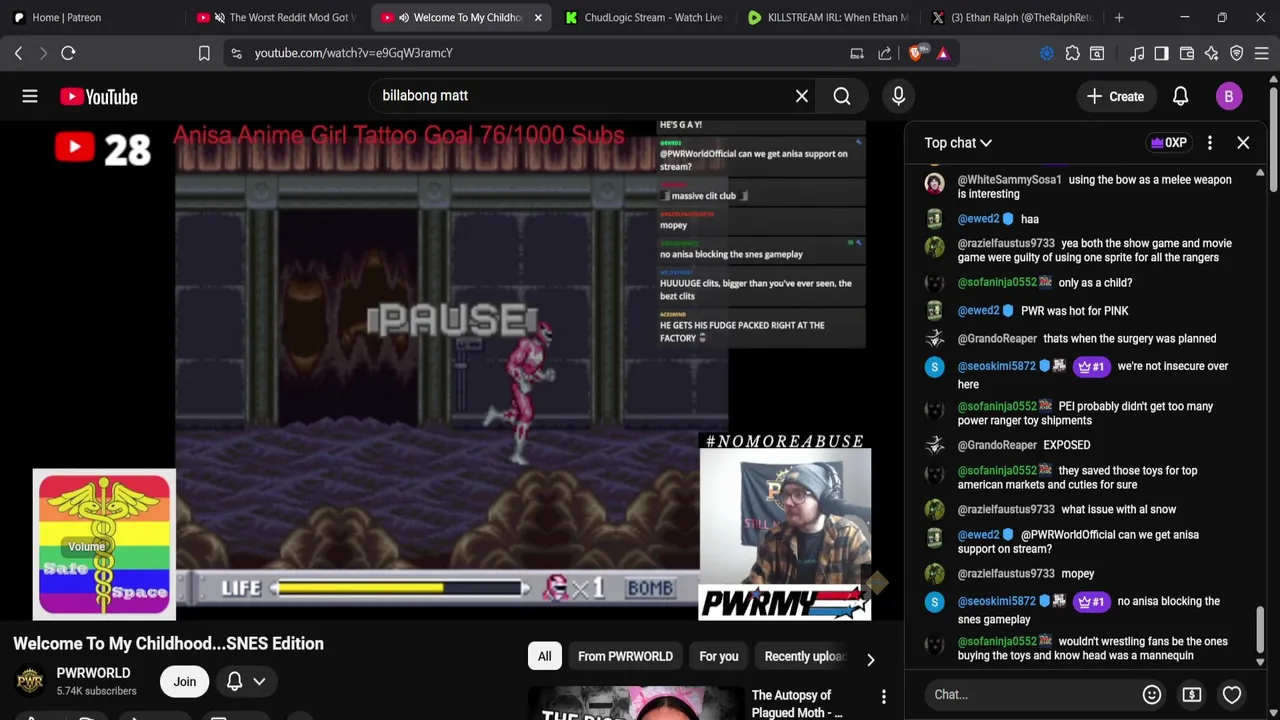Screen dimensions: 1280x720
Task: Reload the page
Action: pos(68,53)
